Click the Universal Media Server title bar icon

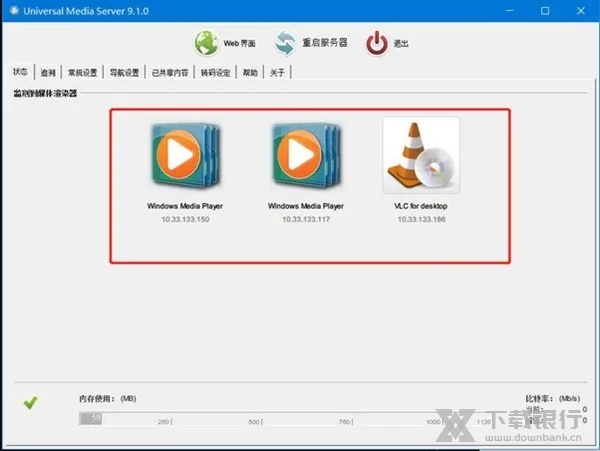pyautogui.click(x=14, y=11)
